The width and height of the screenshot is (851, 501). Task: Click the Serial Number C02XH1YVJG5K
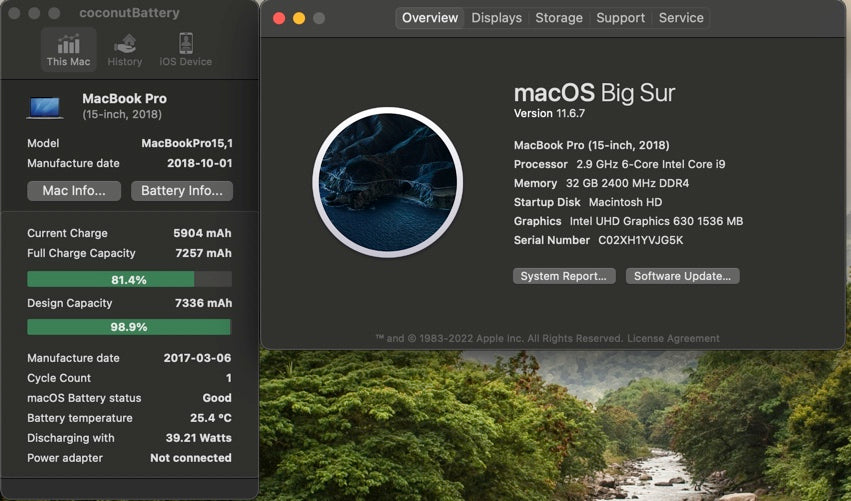(x=599, y=240)
